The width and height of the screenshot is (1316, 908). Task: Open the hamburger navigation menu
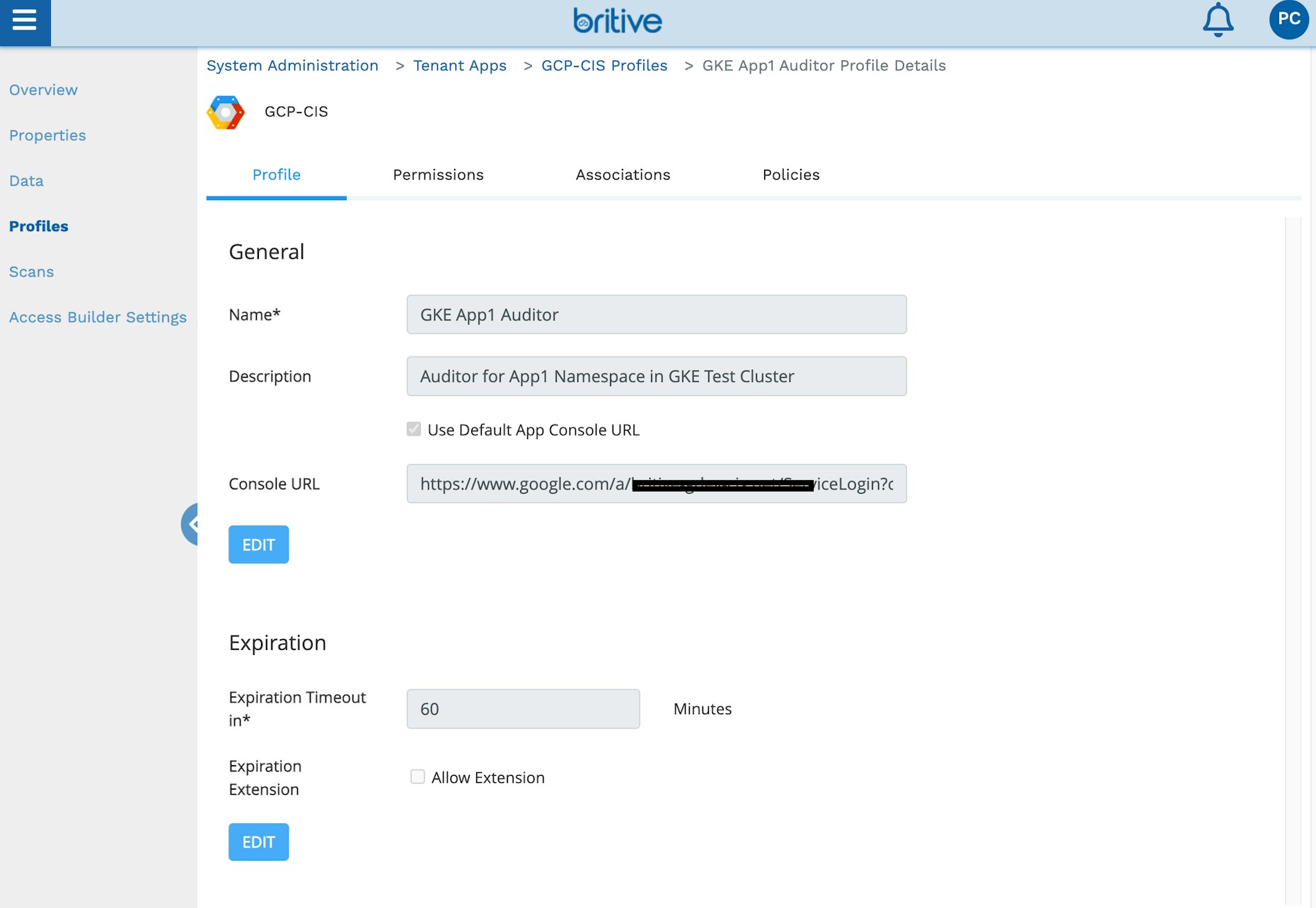pos(25,22)
